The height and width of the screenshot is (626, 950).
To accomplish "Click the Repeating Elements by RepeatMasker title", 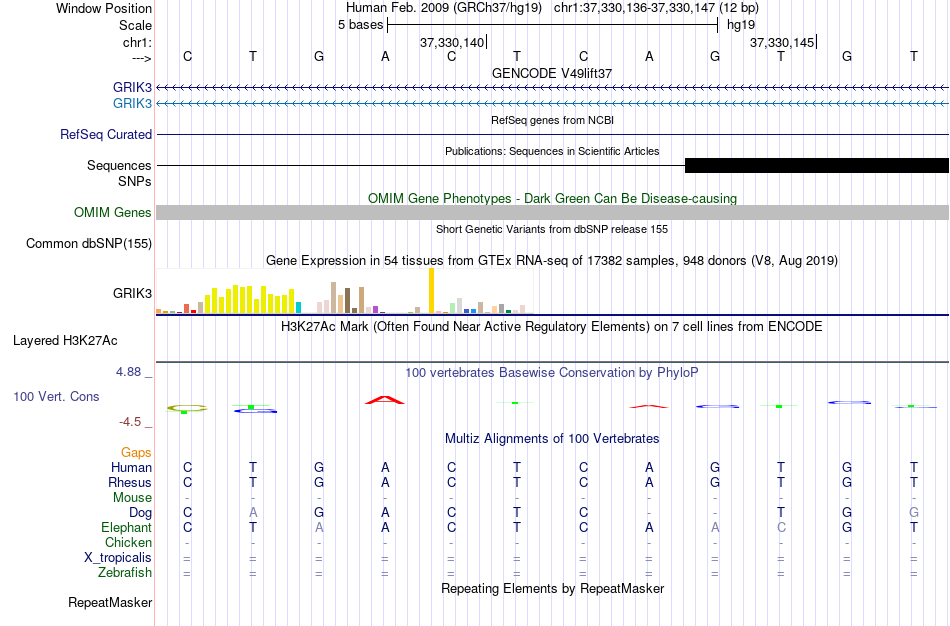I will pos(553,588).
